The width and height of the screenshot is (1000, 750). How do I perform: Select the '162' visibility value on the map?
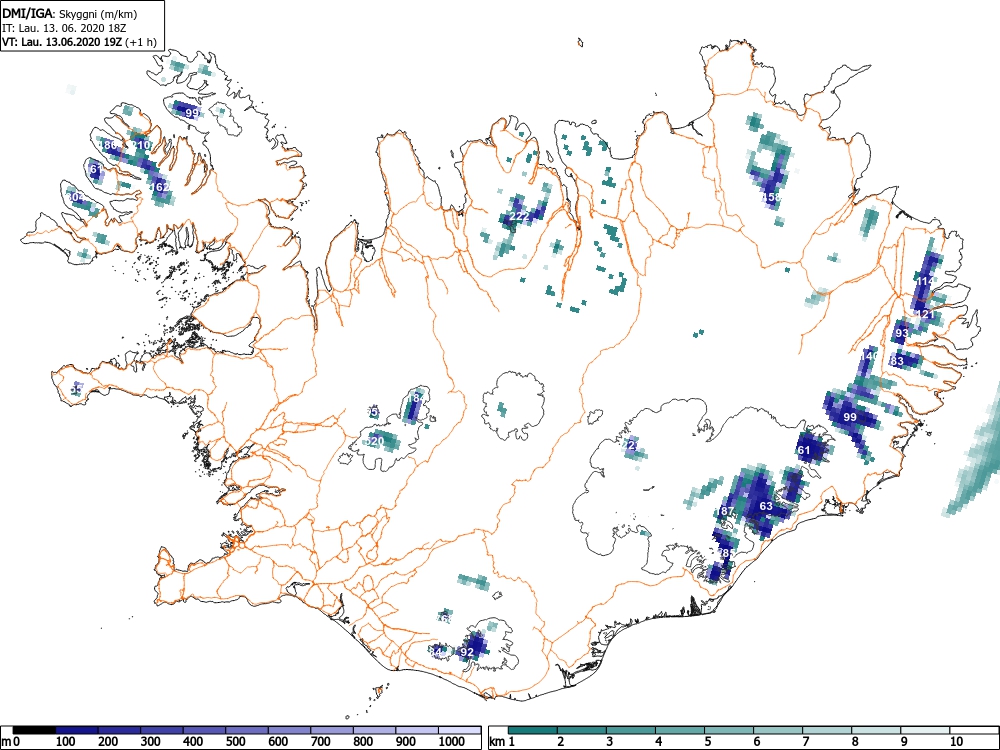click(160, 188)
